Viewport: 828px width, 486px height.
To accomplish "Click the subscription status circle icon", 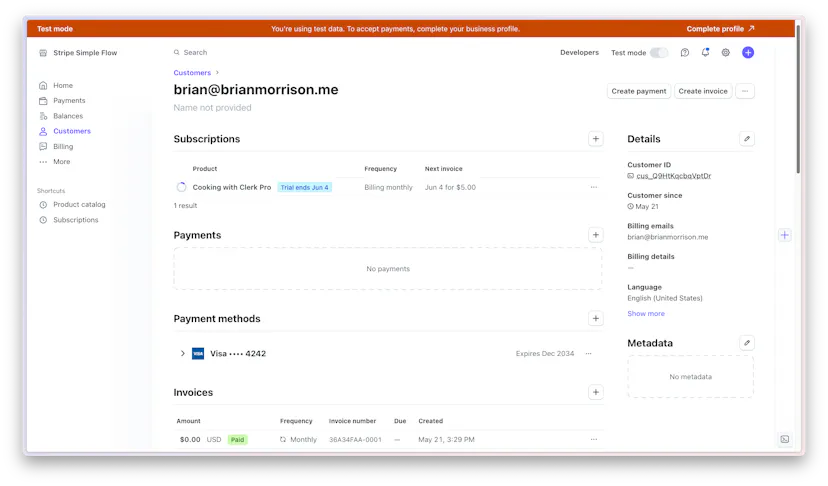I will click(181, 187).
